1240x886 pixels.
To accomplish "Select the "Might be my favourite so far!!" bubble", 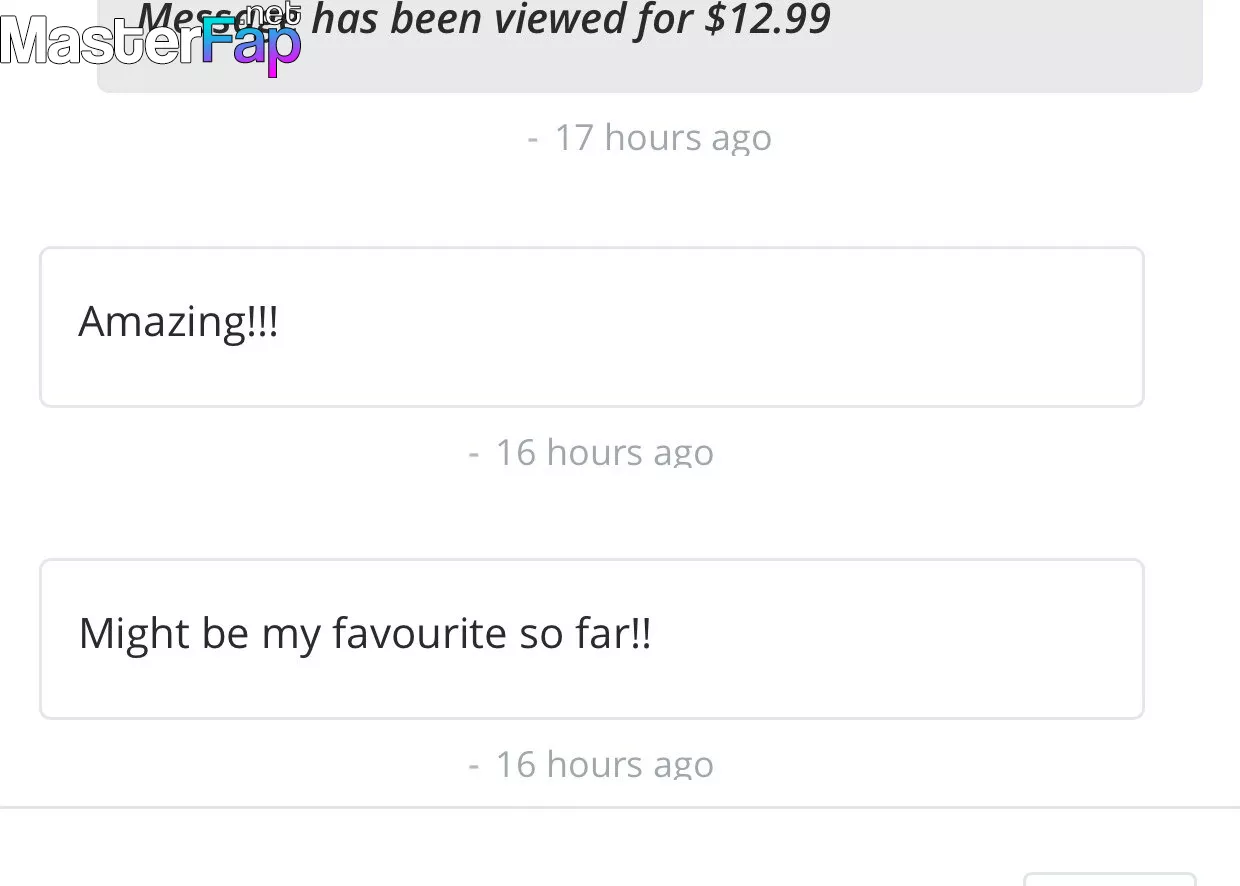I will (592, 639).
